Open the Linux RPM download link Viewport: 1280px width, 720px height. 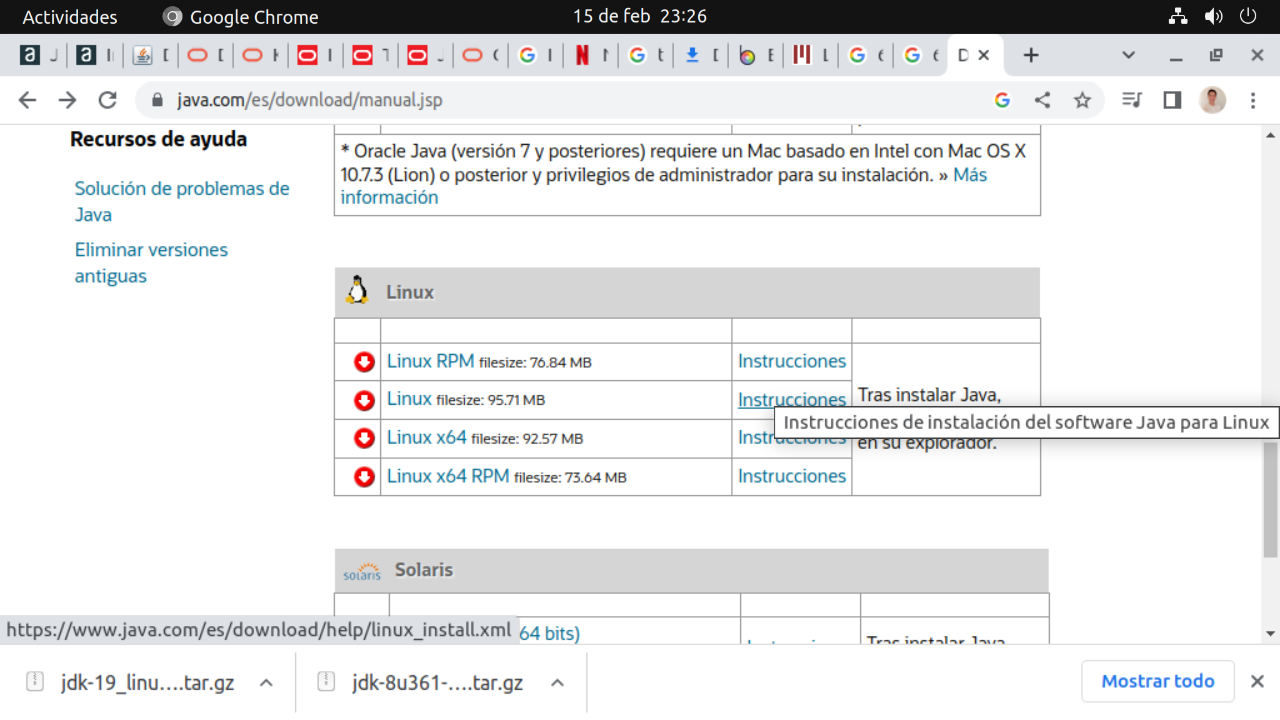tap(430, 361)
